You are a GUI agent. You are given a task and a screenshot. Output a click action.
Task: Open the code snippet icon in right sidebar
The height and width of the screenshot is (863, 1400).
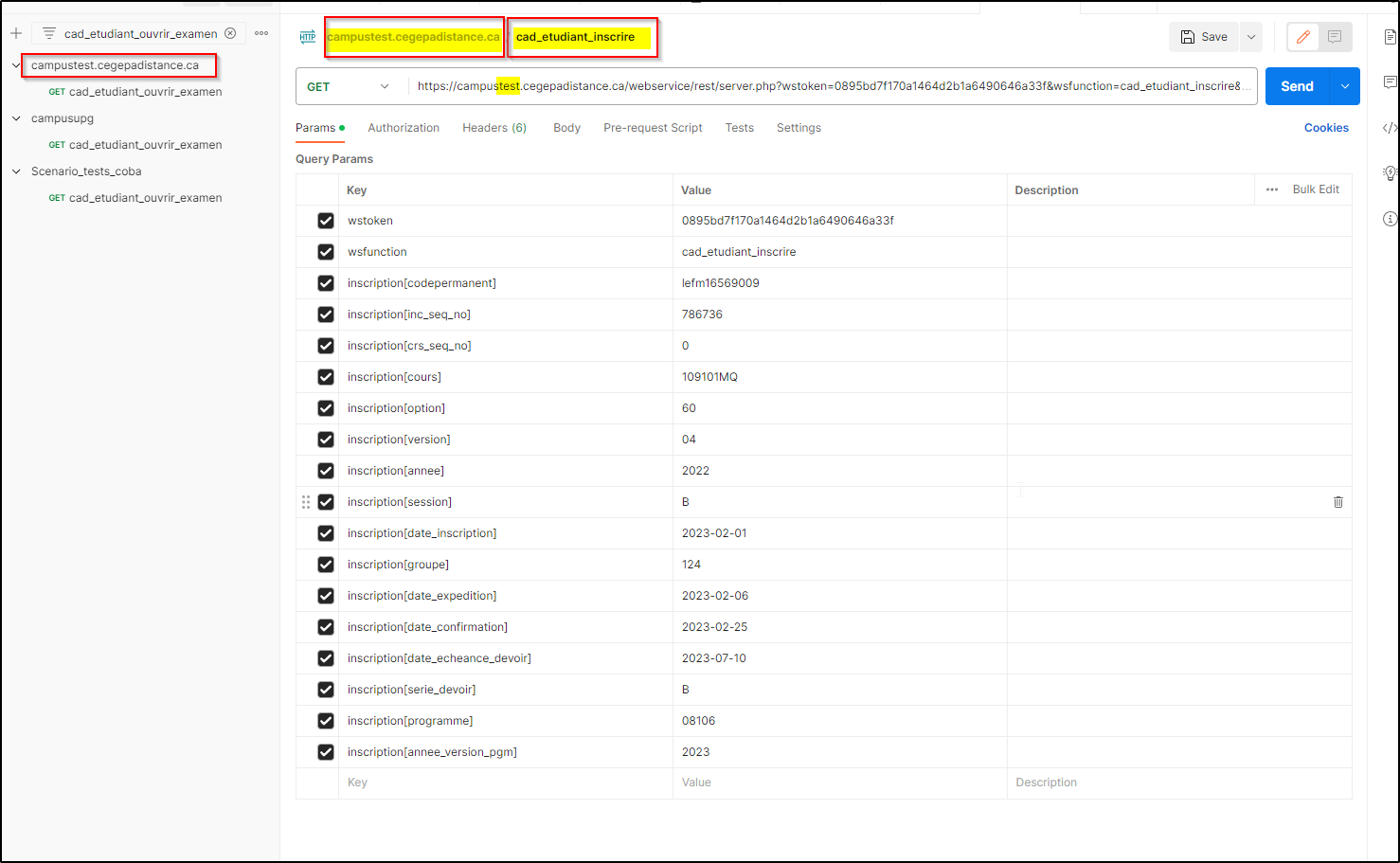click(x=1389, y=128)
